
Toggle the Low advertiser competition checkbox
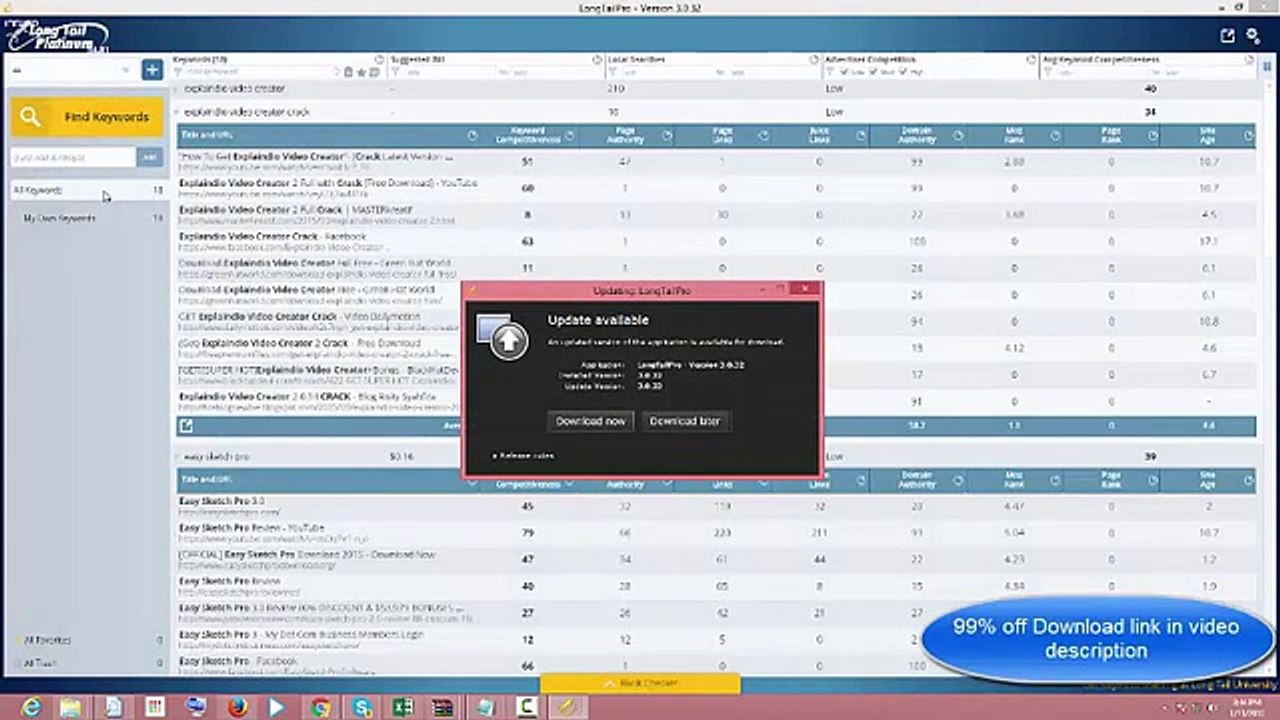coord(846,72)
